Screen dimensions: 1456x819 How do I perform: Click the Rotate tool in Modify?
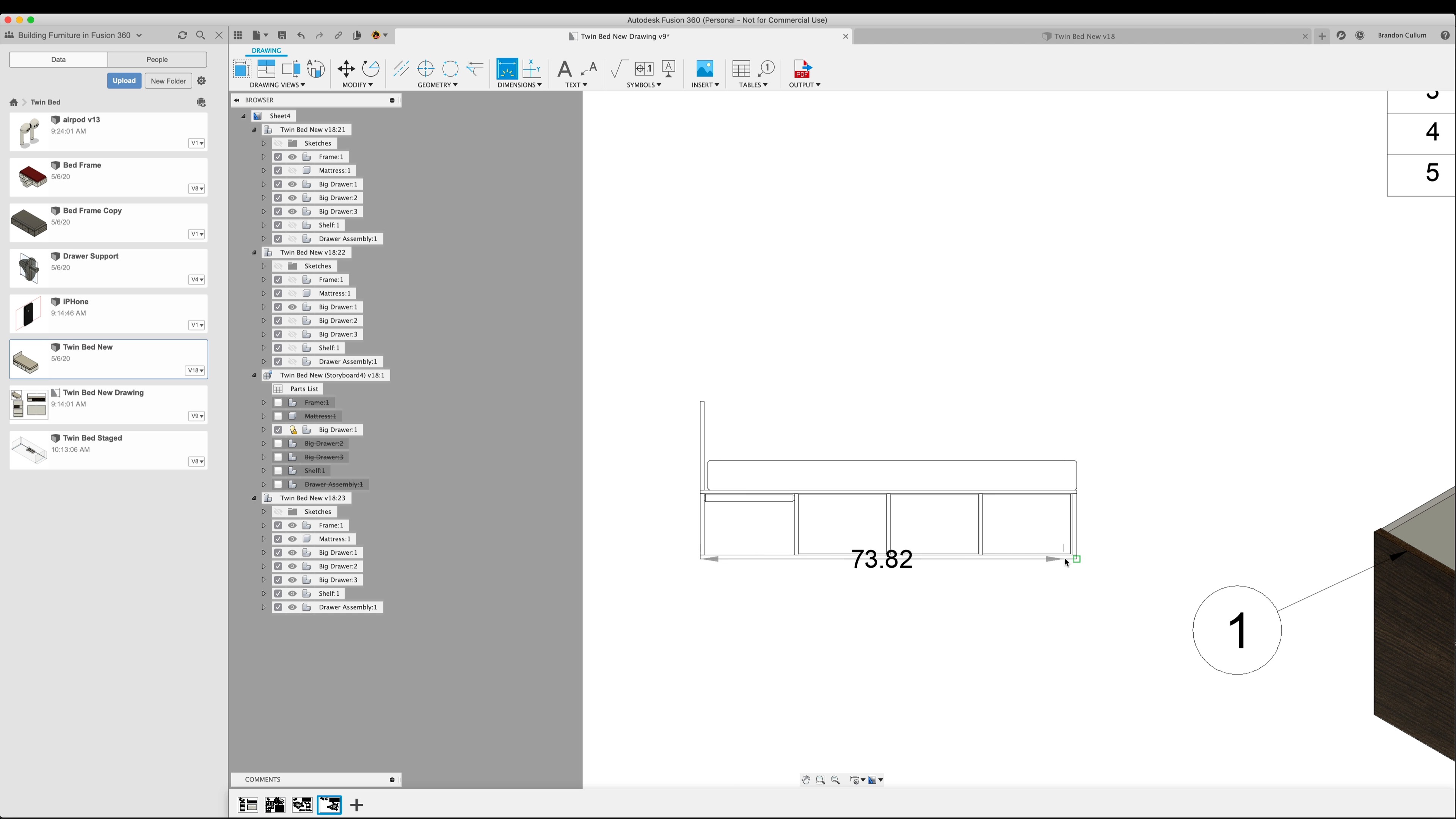[x=371, y=69]
